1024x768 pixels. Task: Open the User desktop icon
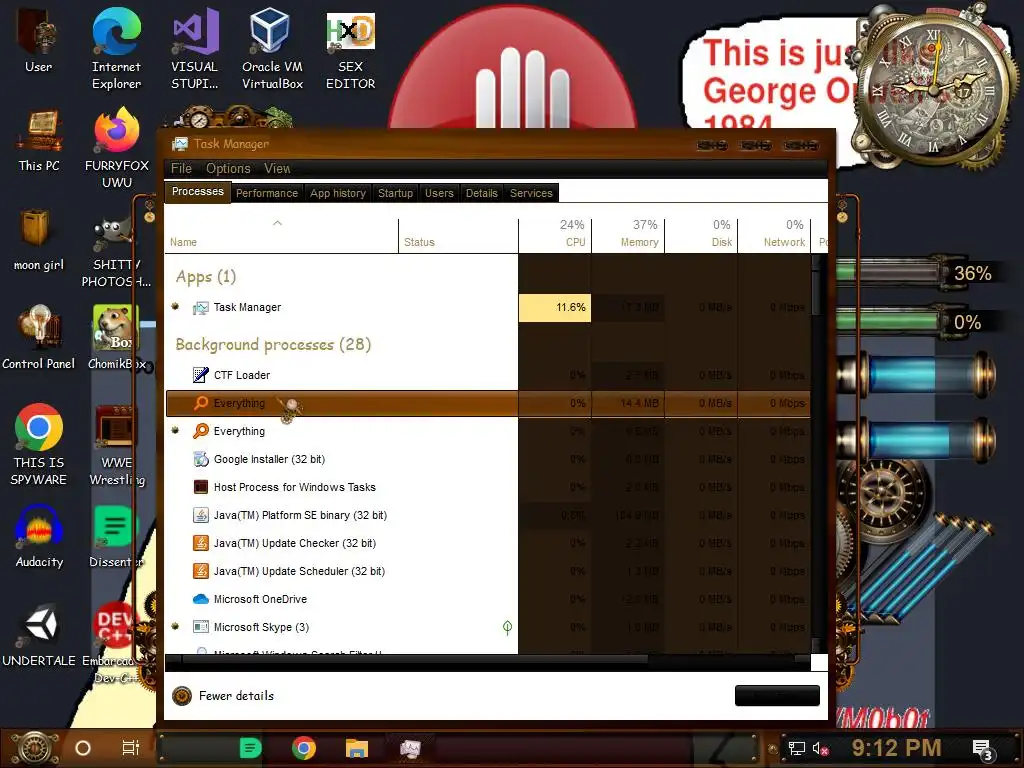(x=38, y=39)
